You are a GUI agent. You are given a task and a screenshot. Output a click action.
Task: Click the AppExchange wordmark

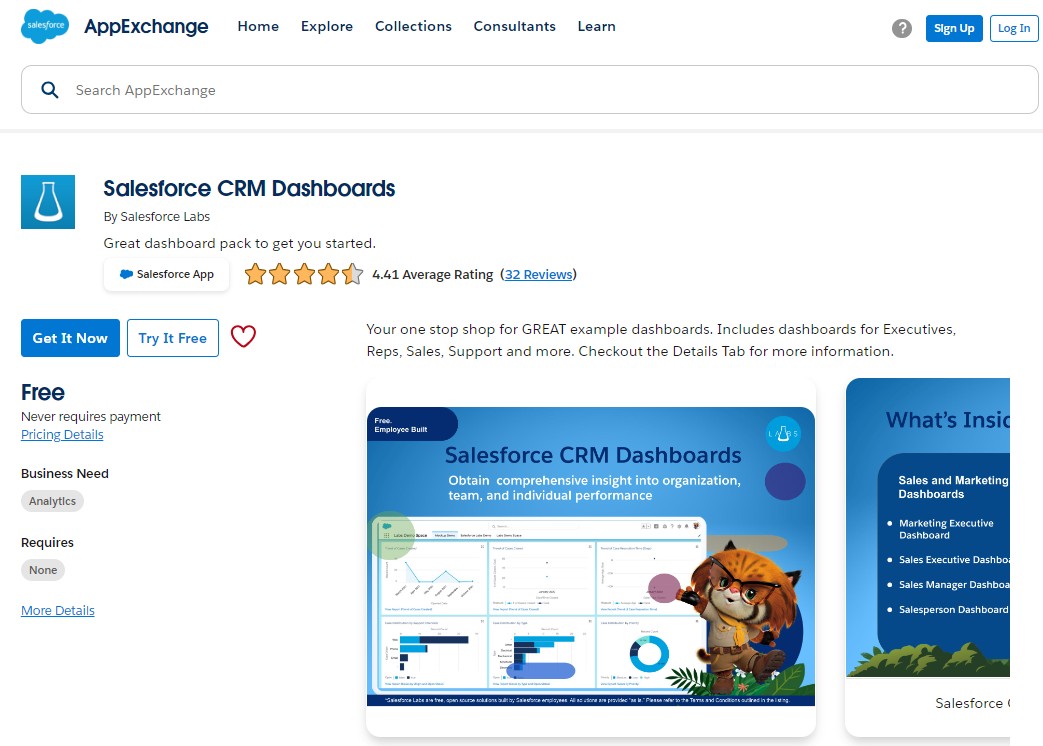146,27
